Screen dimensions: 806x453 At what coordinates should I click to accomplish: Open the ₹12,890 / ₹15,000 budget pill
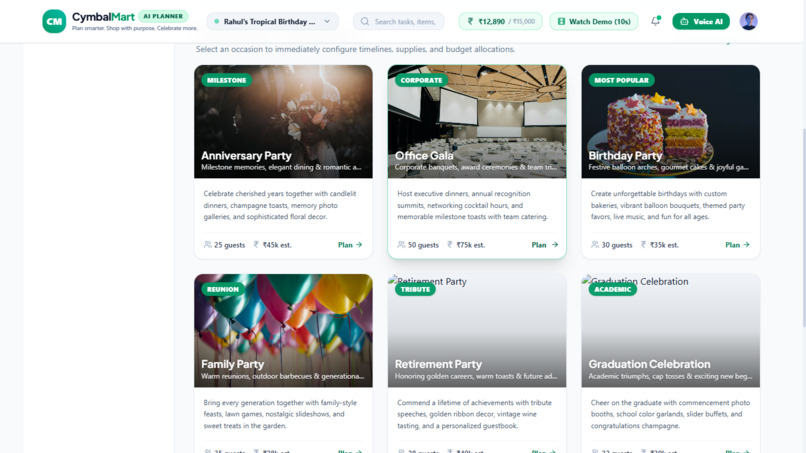point(500,22)
